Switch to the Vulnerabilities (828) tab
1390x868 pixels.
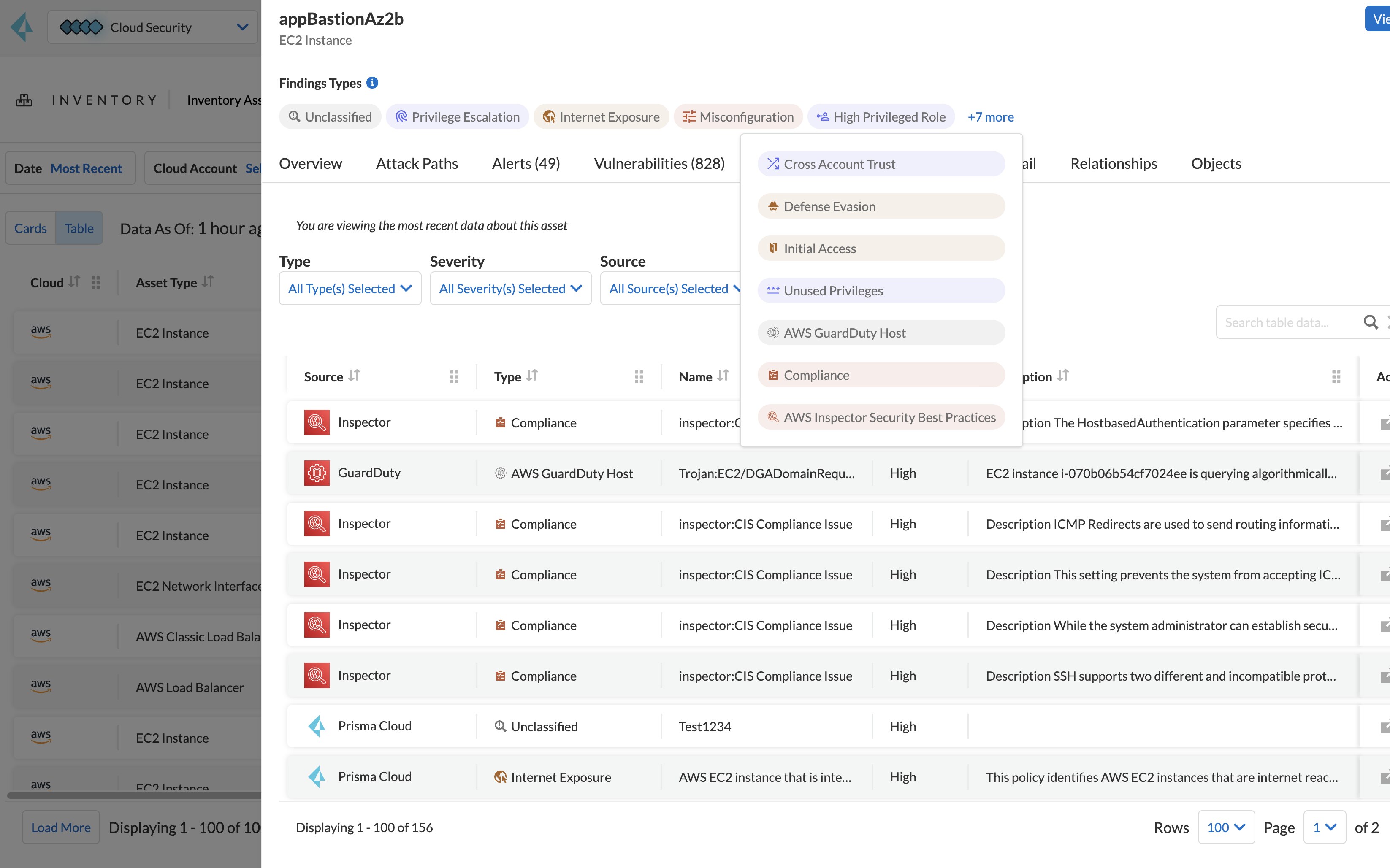(x=659, y=164)
